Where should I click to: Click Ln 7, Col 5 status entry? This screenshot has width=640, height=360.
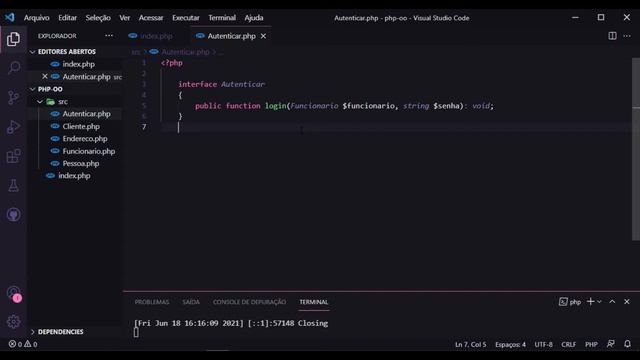tap(471, 344)
